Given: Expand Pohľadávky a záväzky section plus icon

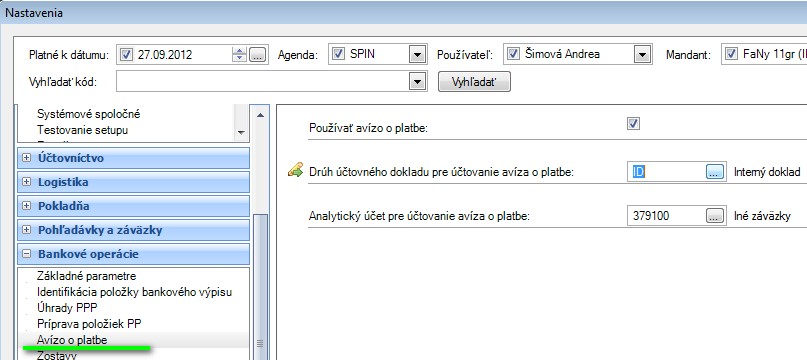Looking at the screenshot, I should pyautogui.click(x=27, y=230).
